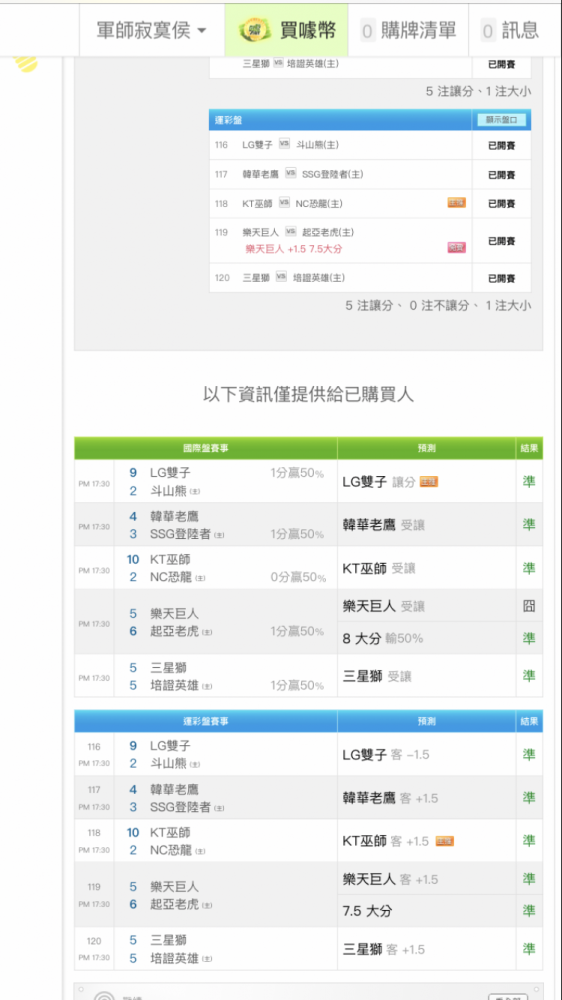Click the pink badge on game 119 row

coord(456,247)
